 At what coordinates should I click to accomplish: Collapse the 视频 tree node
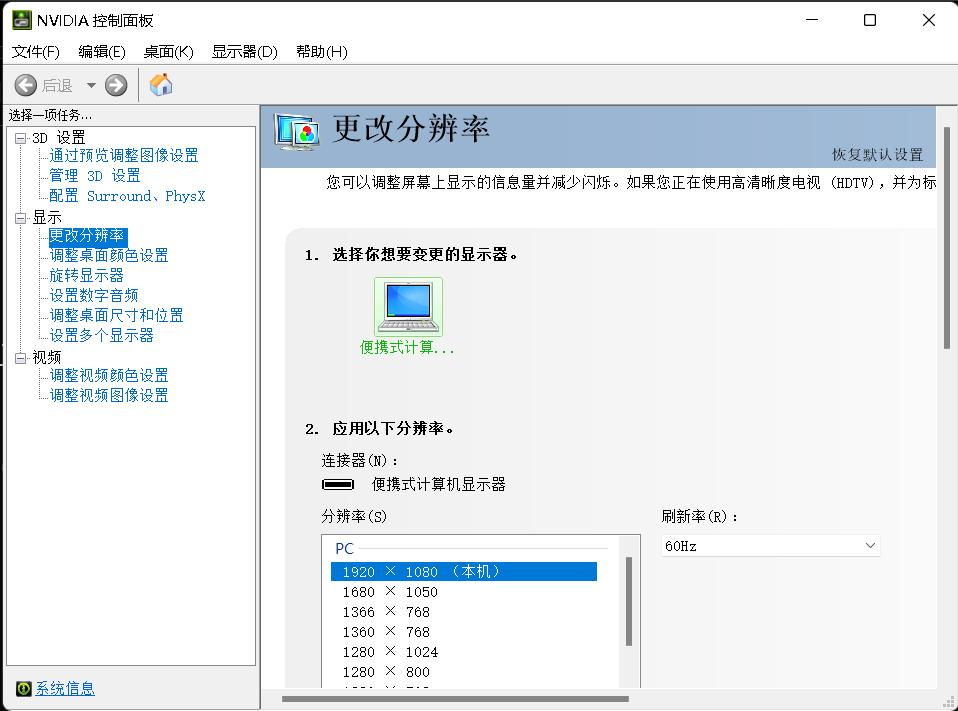coord(21,357)
